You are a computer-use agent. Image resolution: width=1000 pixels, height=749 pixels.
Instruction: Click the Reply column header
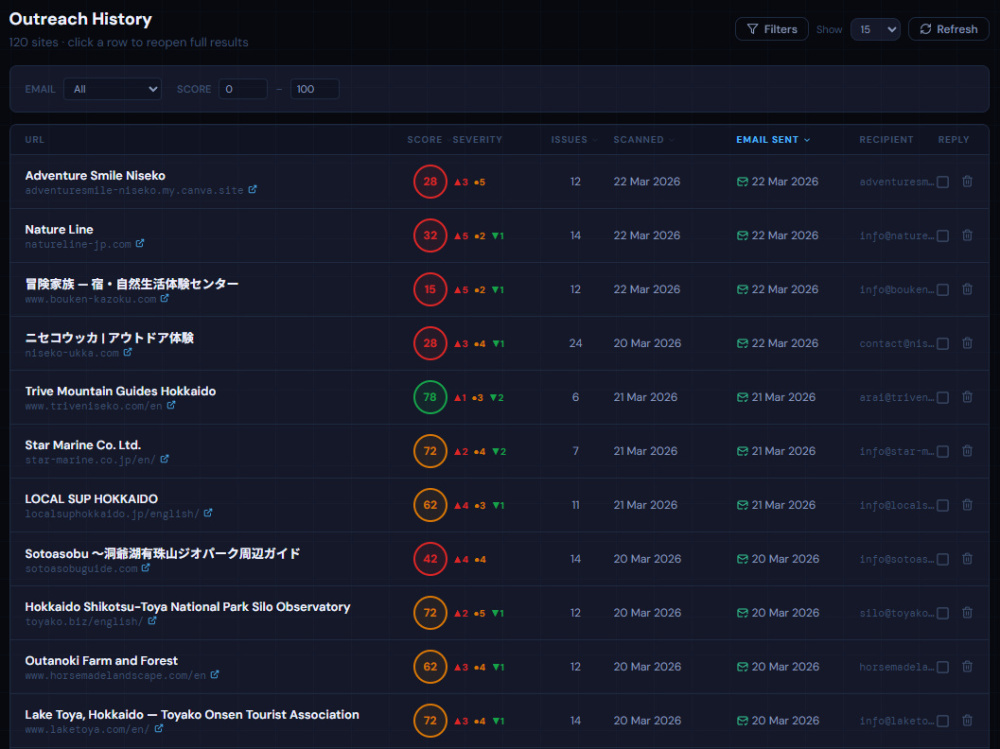[x=953, y=139]
